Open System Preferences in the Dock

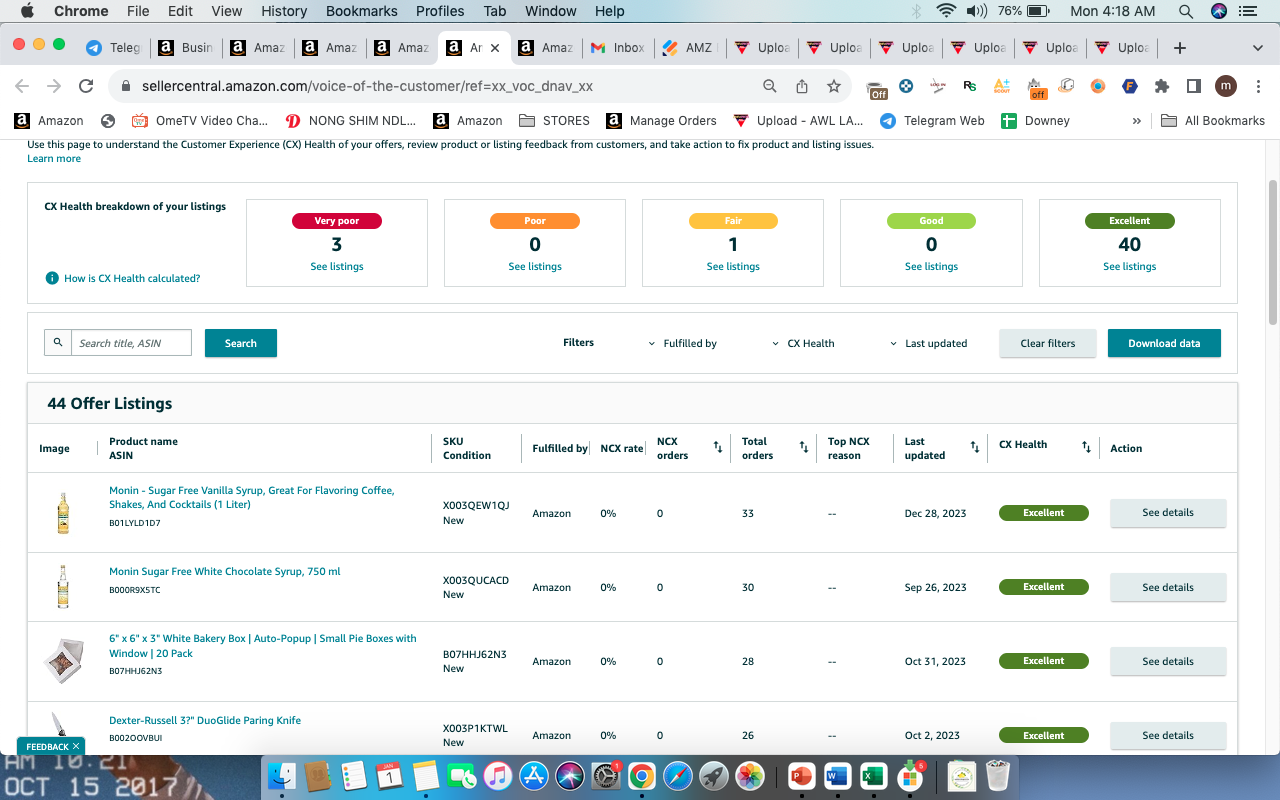click(605, 775)
